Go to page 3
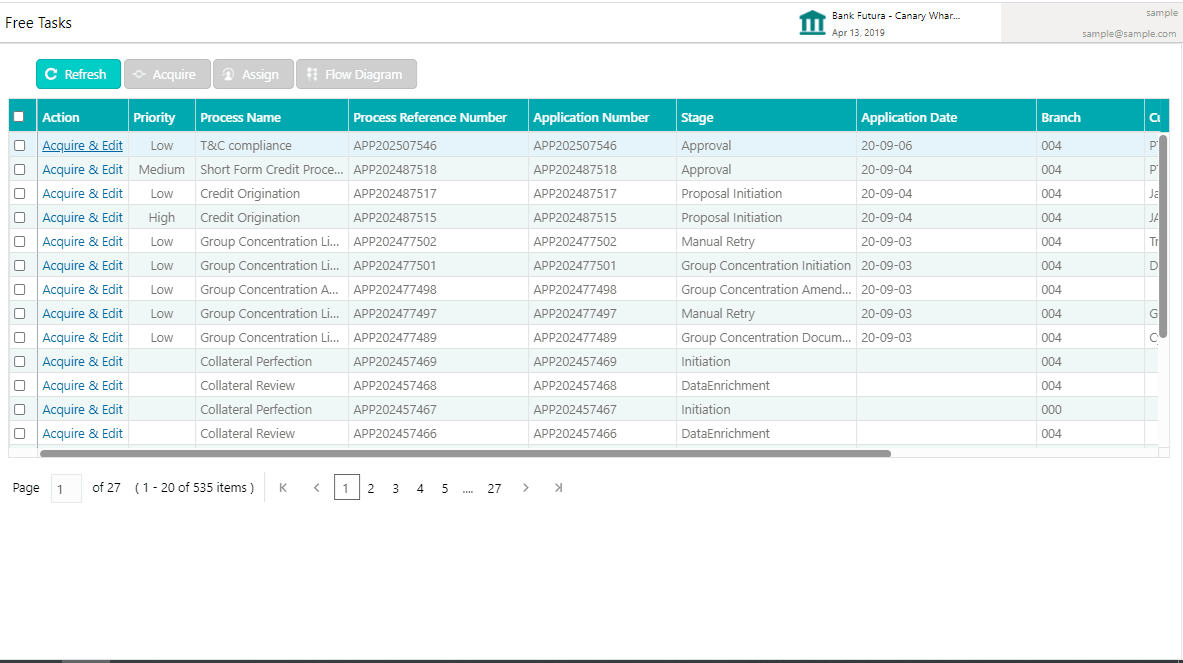 point(395,489)
